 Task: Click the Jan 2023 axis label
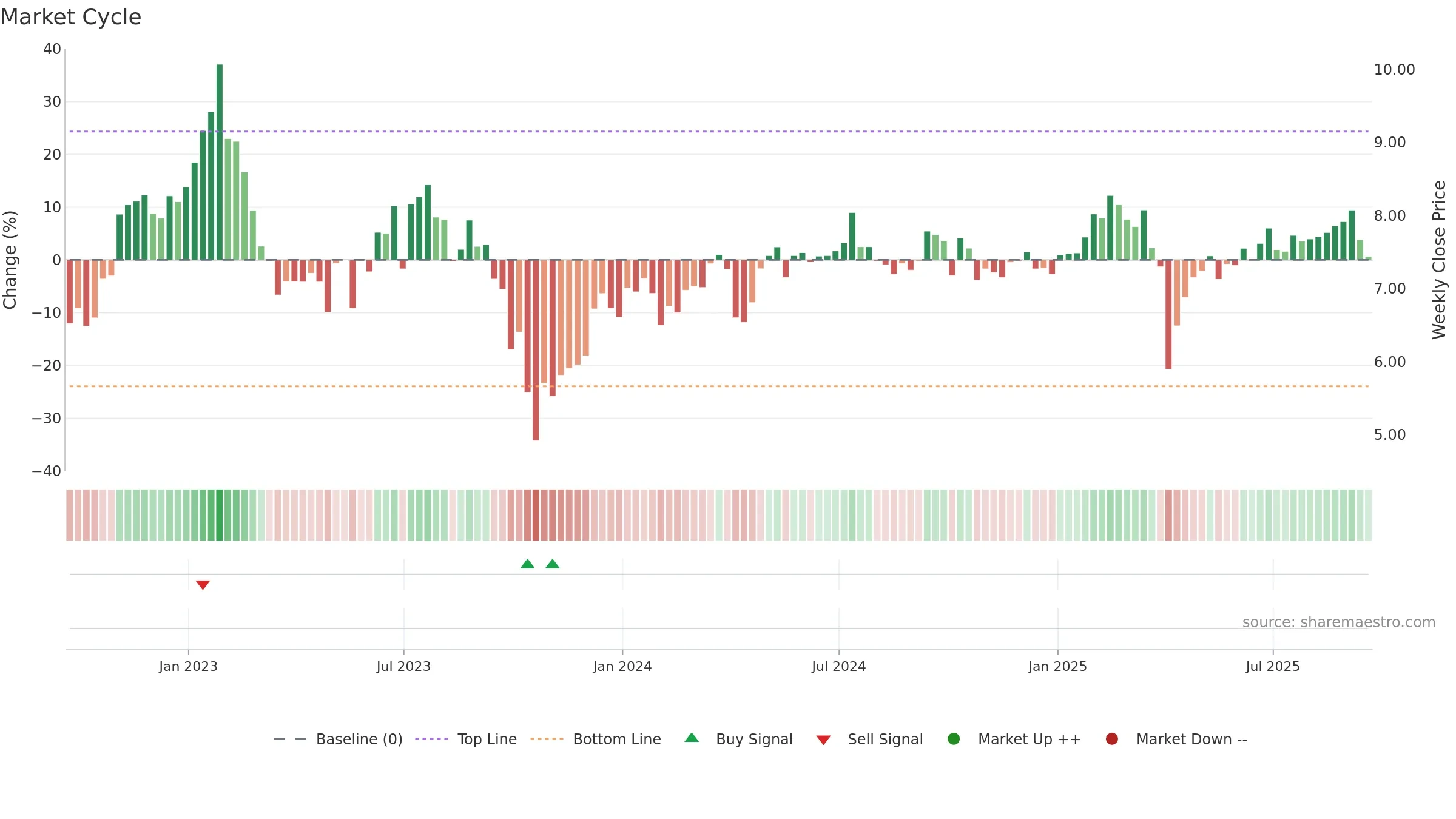188,666
